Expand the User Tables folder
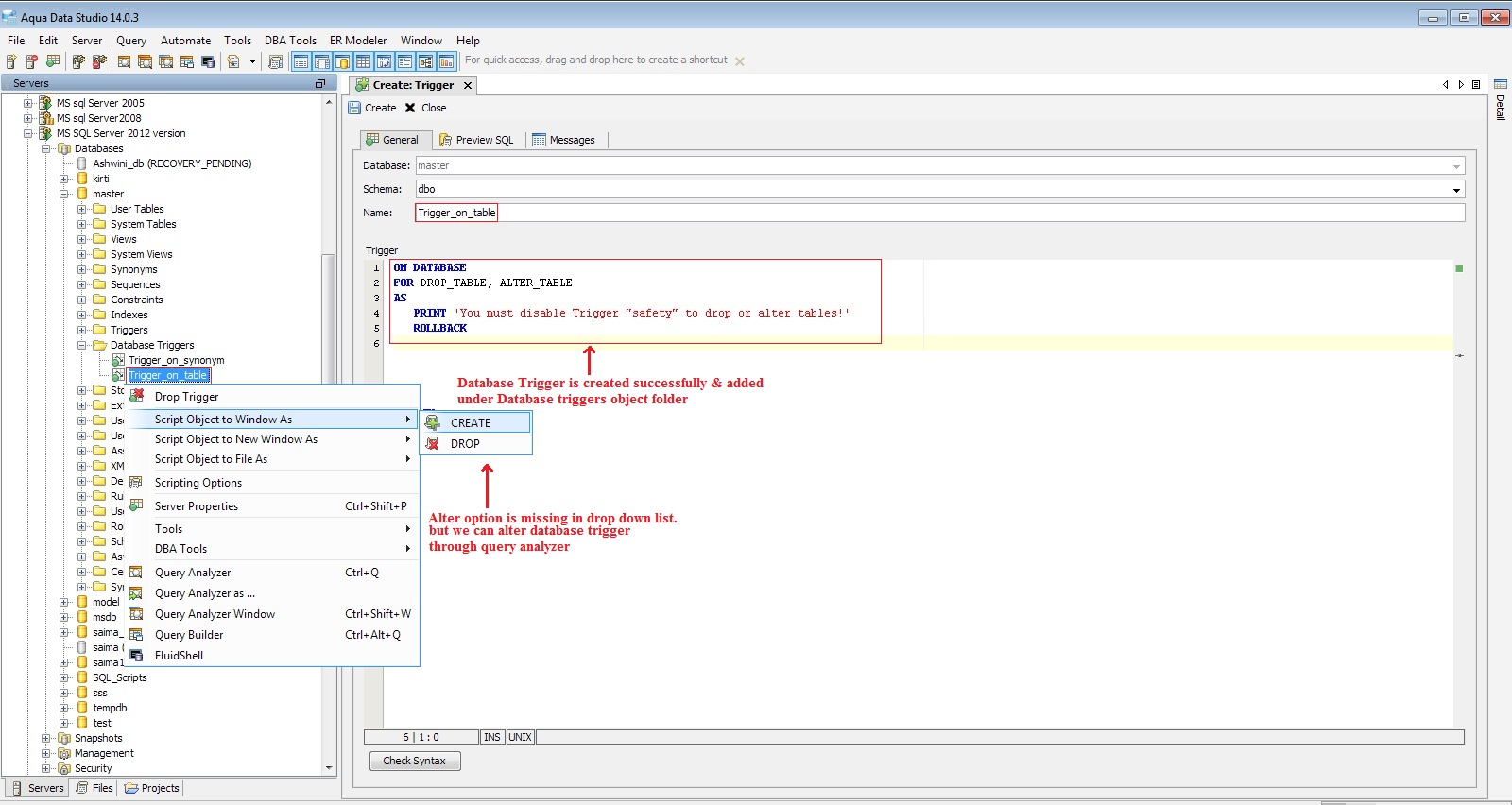Screen dimensions: 1512x805 point(82,209)
